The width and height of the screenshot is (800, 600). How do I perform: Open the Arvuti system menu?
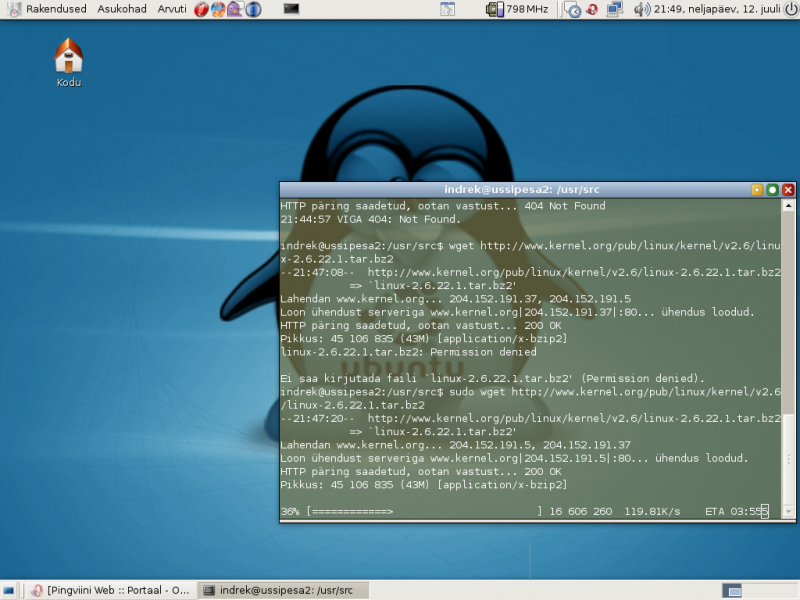pyautogui.click(x=172, y=9)
